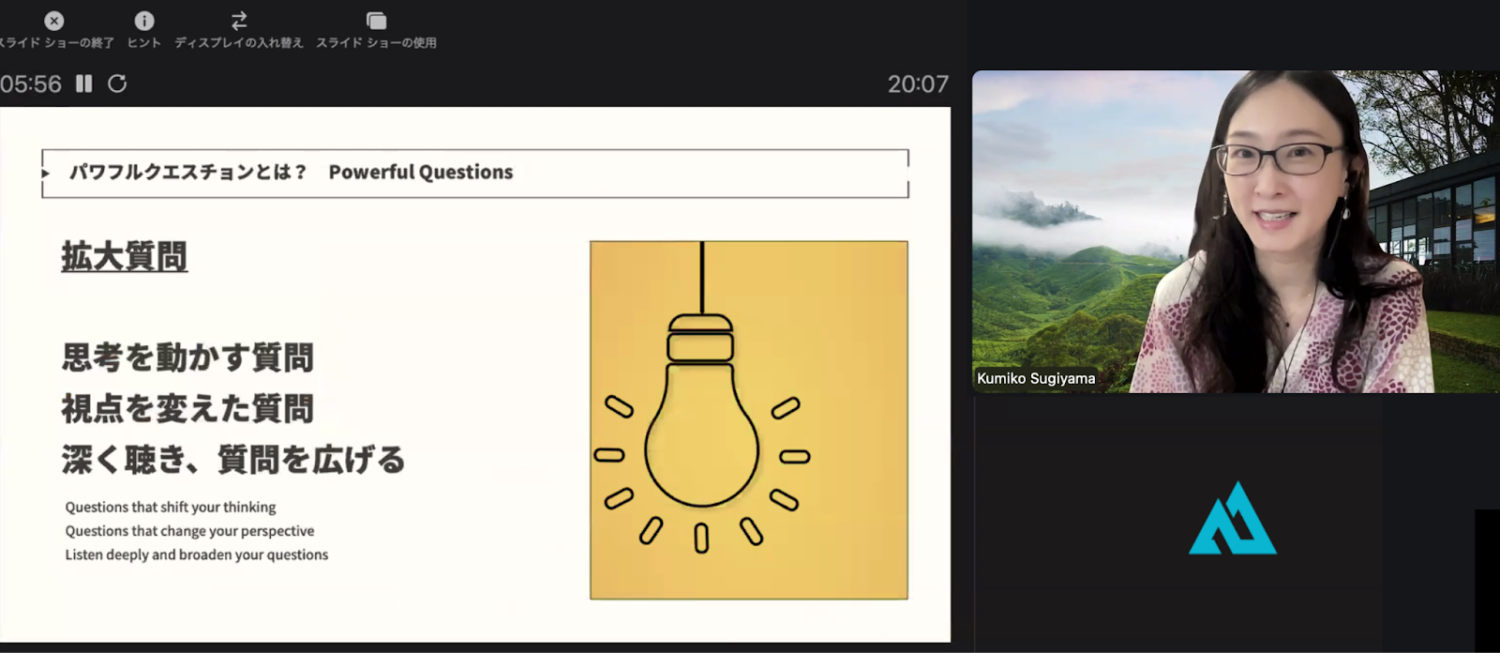Click the スライド ショーの終了 label
Screen dimensions: 1500x653
coord(56,43)
